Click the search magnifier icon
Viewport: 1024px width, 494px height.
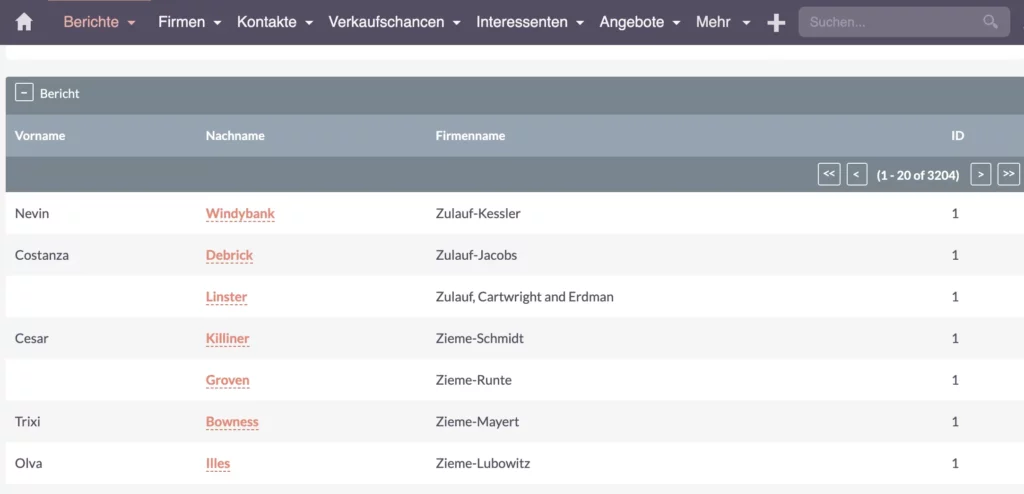coord(990,22)
